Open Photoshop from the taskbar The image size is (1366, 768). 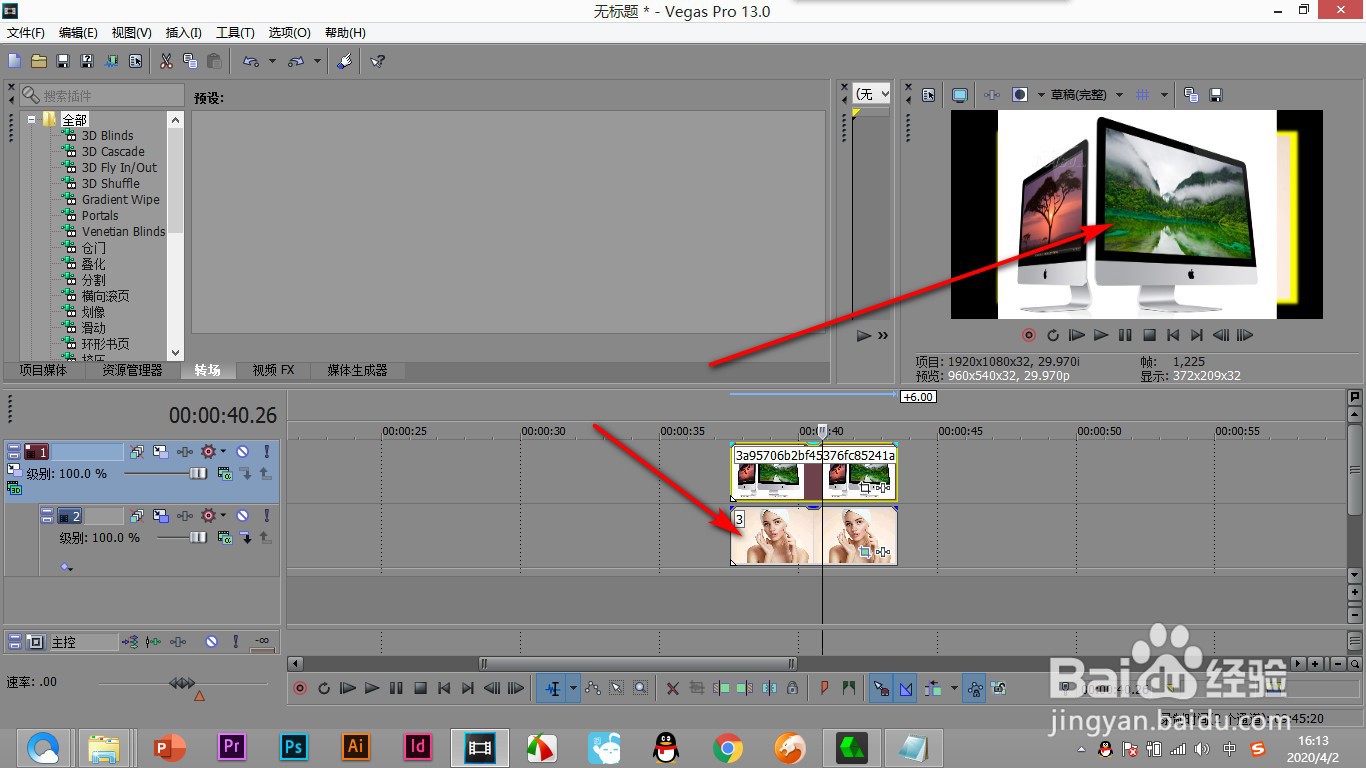(293, 747)
